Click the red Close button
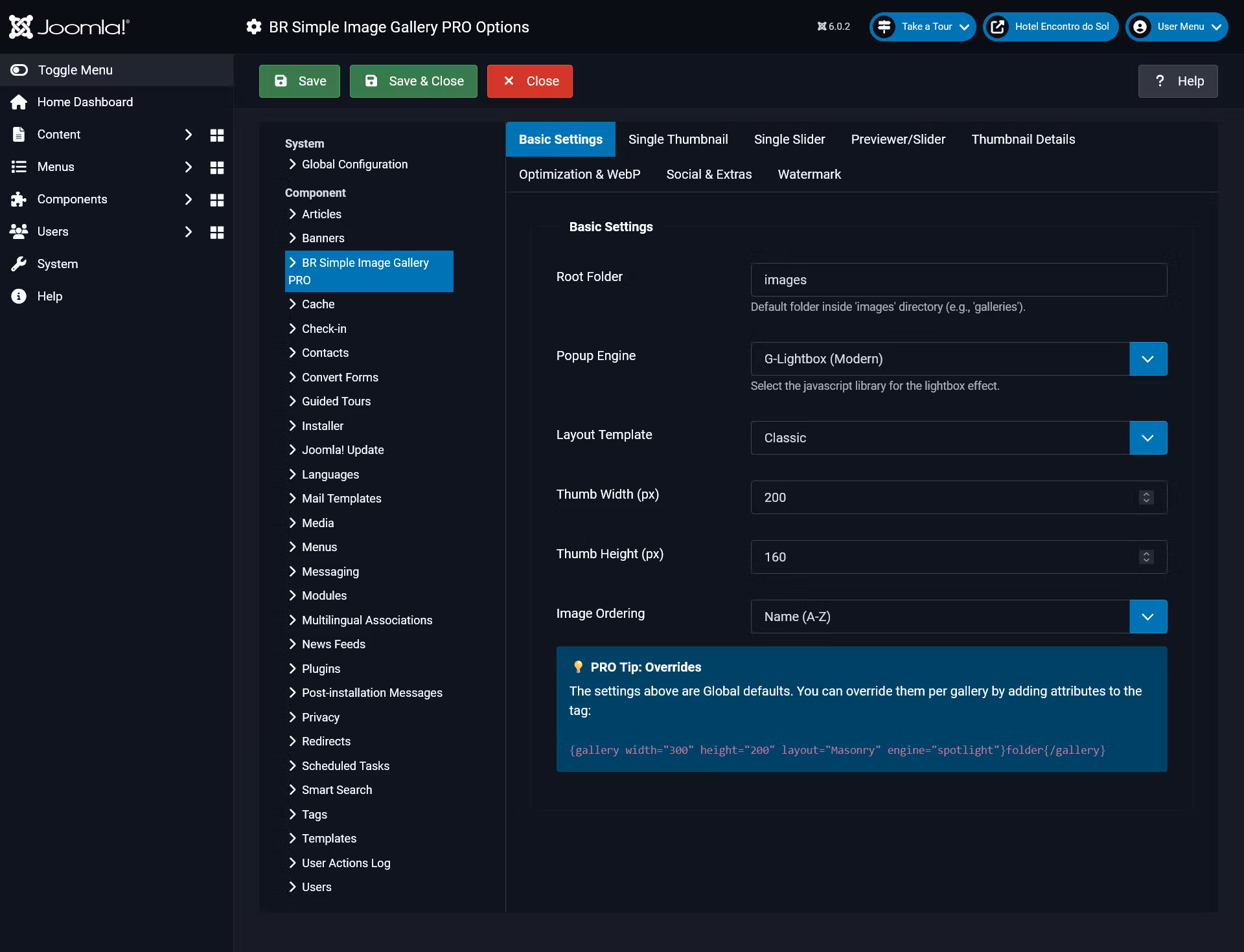The height and width of the screenshot is (952, 1244). coord(530,81)
